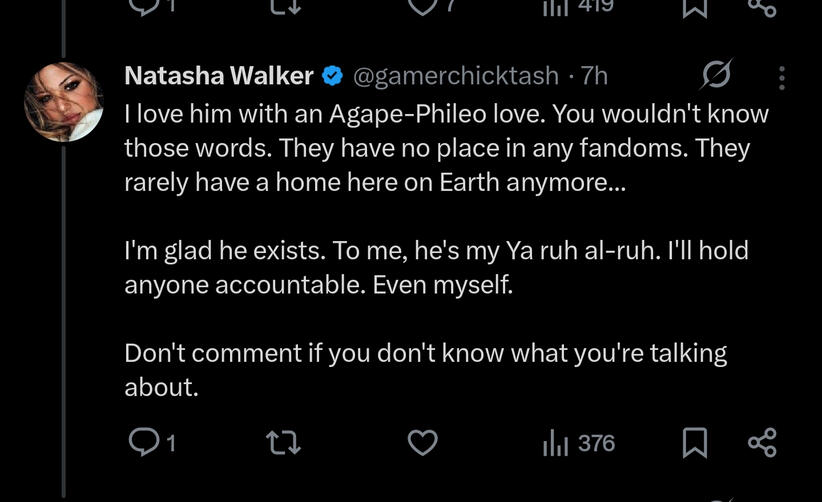The image size is (822, 502).
Task: Click the Natasha Walker display name
Action: (219, 75)
